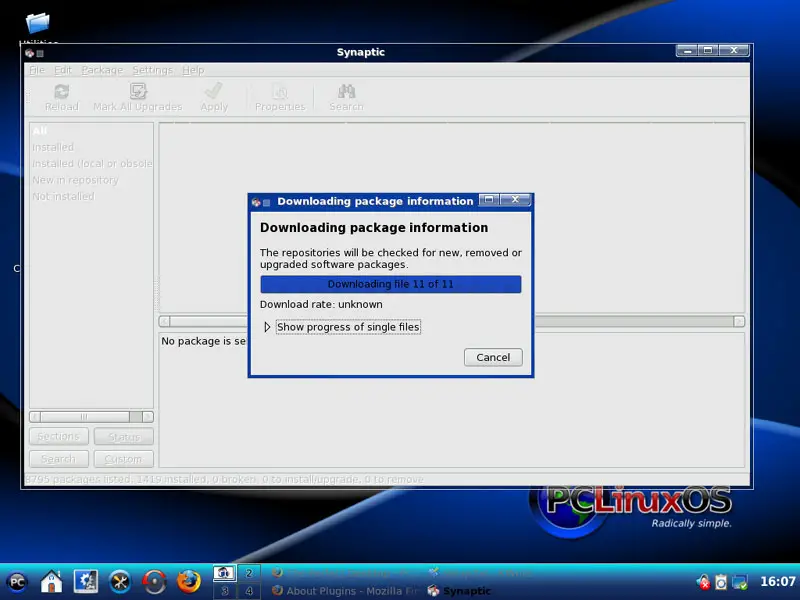Select the New in repository filter

pos(91,180)
